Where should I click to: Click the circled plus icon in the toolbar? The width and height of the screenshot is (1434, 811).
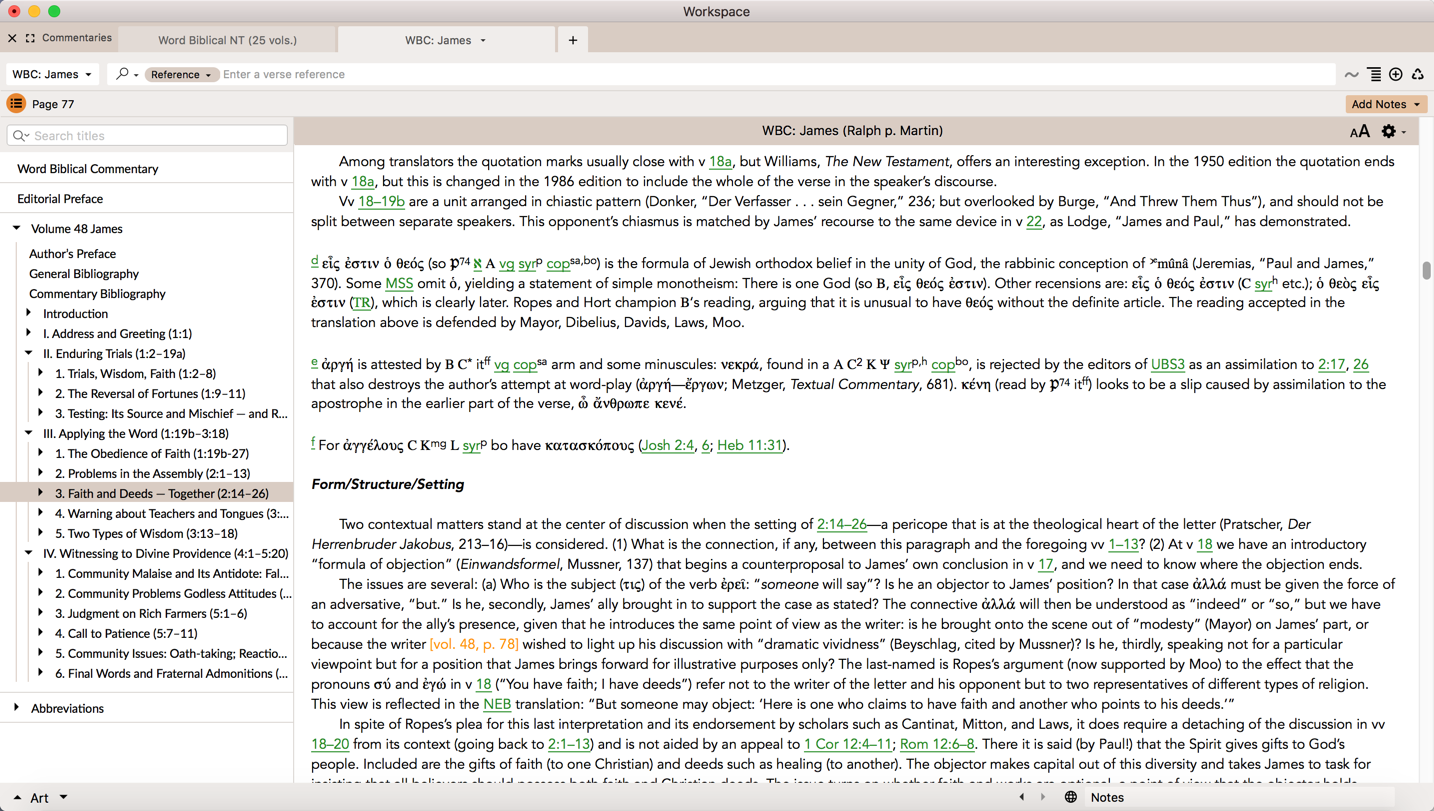[1396, 74]
